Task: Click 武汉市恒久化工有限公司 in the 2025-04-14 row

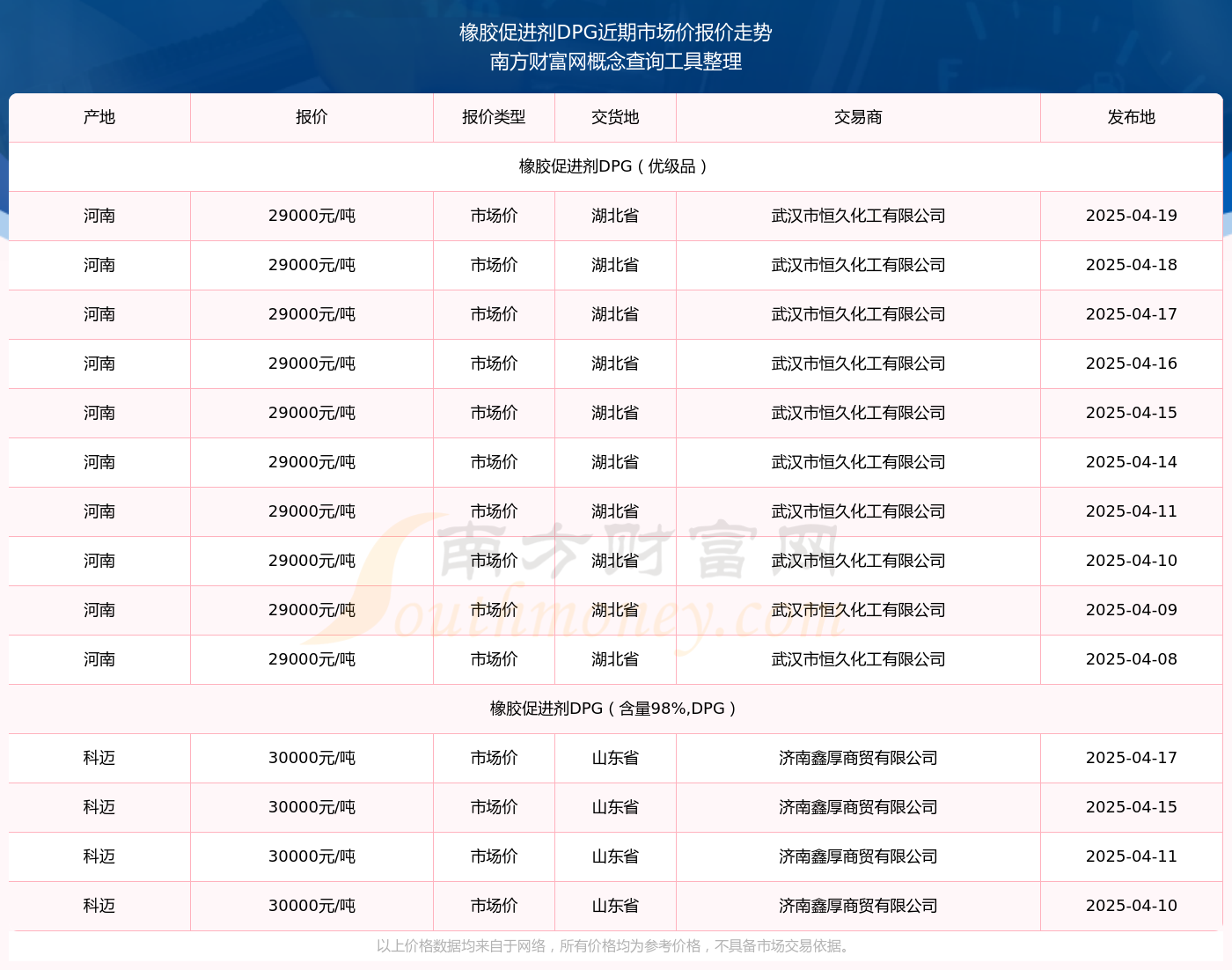Action: (x=858, y=462)
